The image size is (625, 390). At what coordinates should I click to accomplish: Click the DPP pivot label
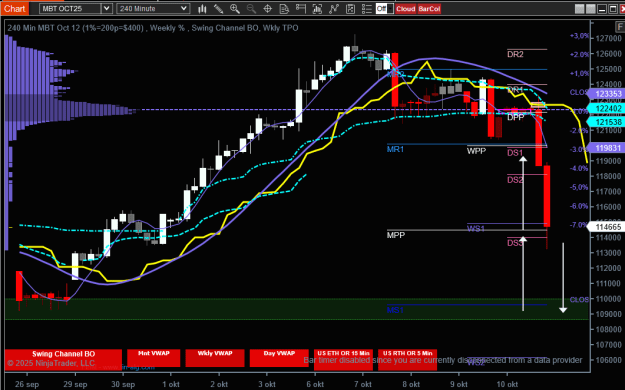[x=515, y=117]
